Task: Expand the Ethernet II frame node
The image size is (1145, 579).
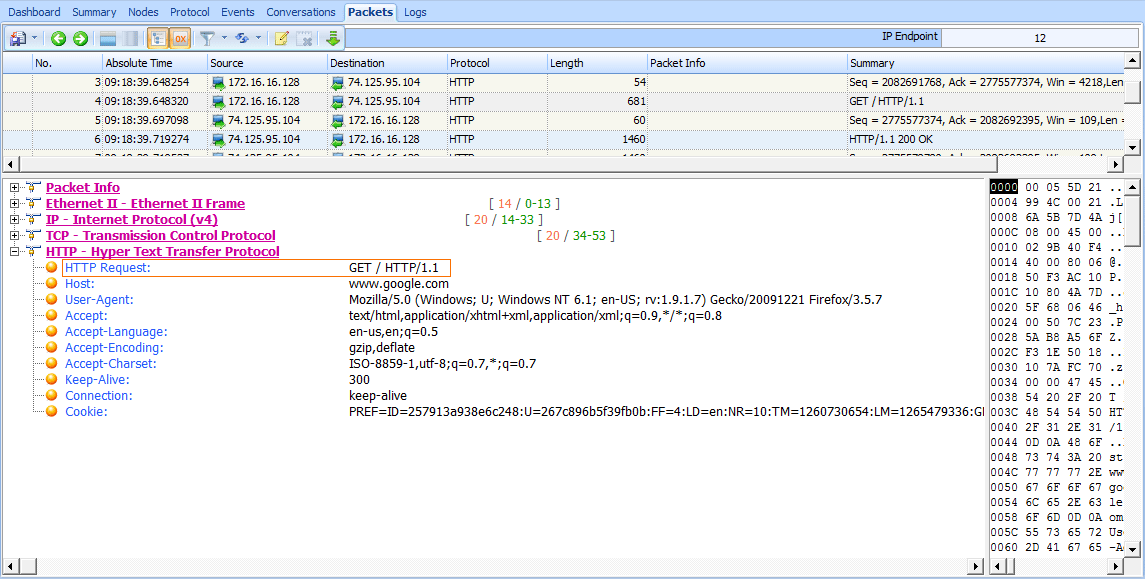Action: pyautogui.click(x=15, y=204)
